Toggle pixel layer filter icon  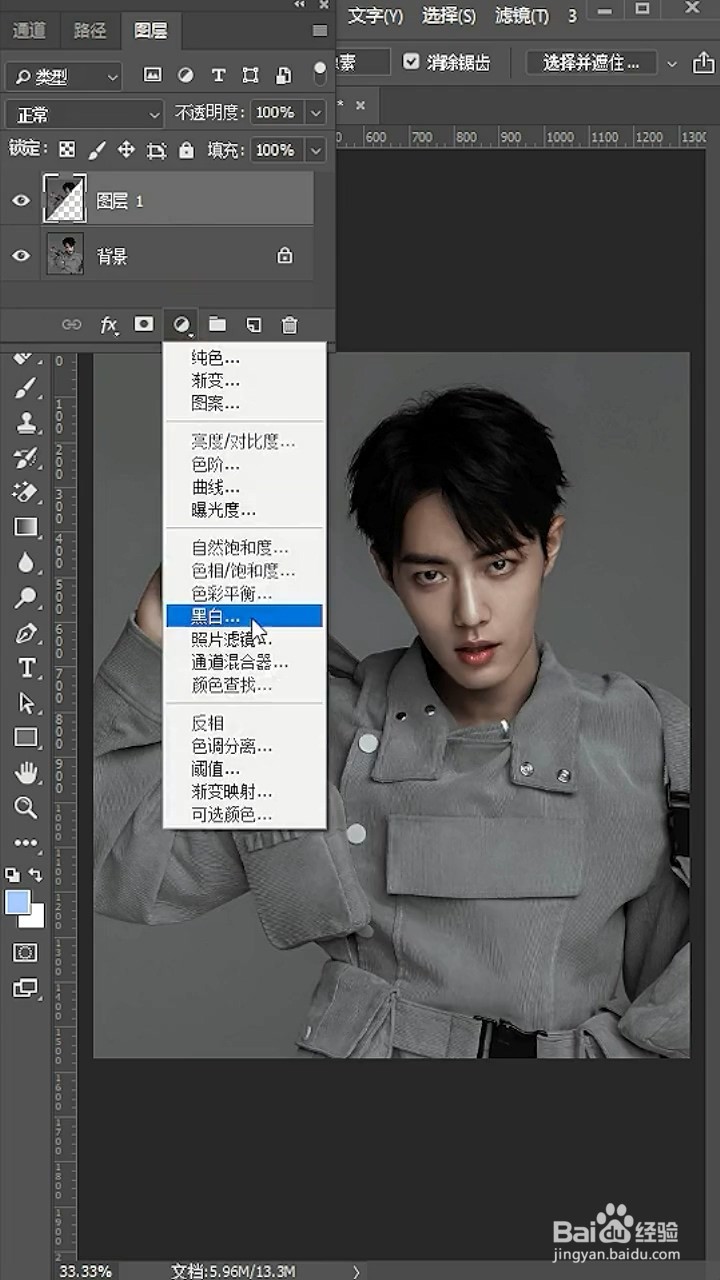[x=152, y=75]
